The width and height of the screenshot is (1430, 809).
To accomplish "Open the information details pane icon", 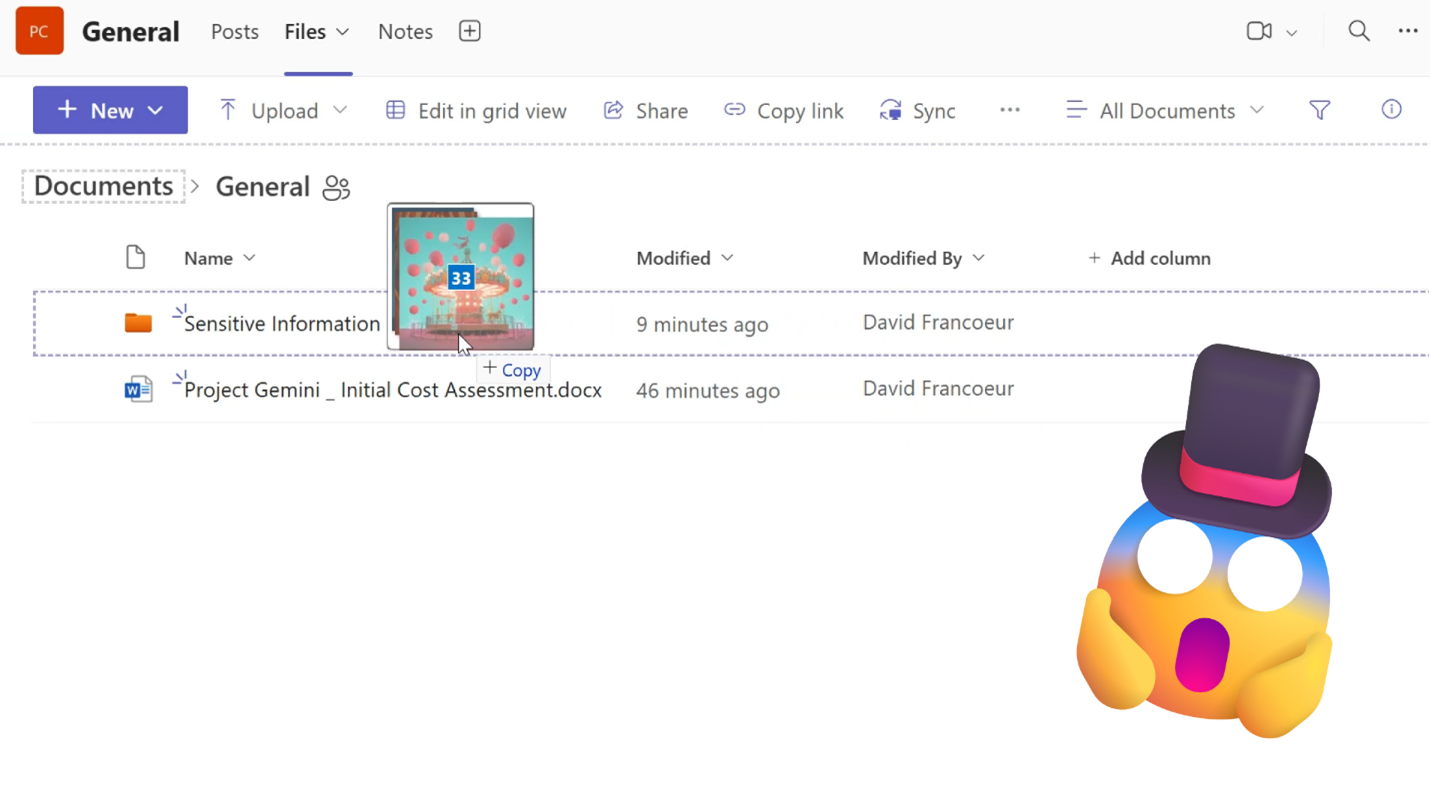I will 1391,110.
